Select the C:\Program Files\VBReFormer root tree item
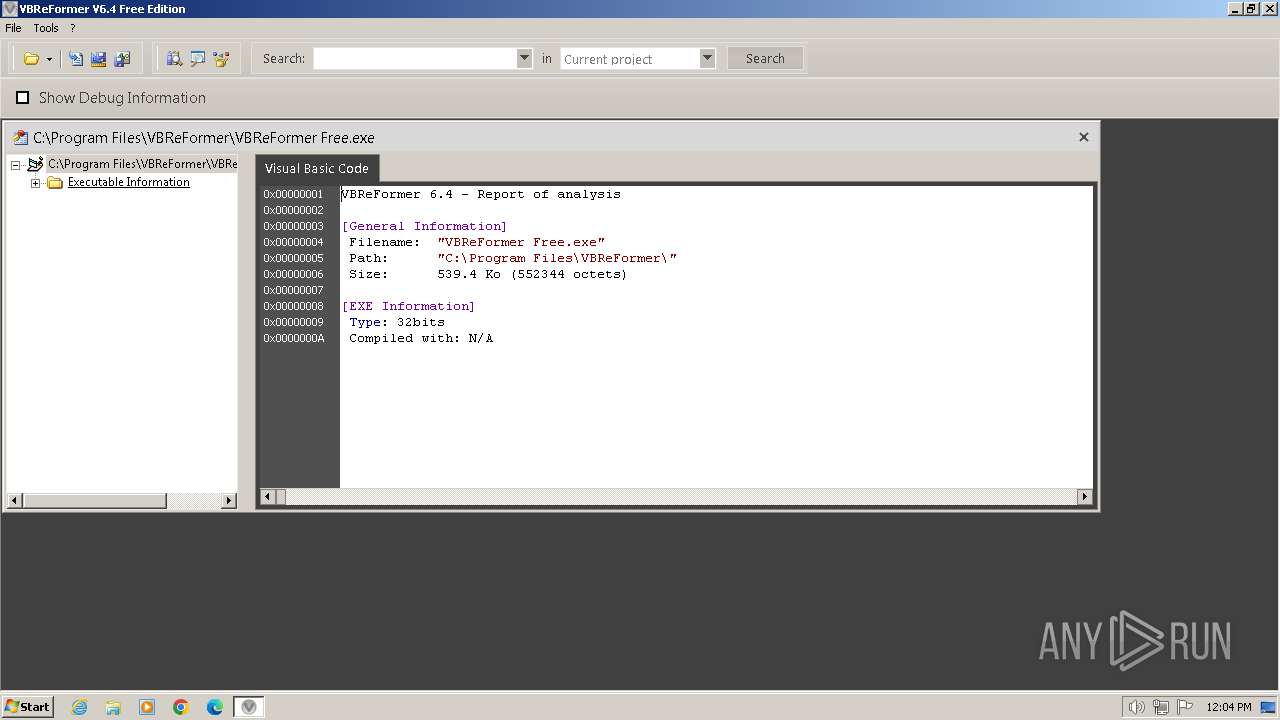Image resolution: width=1280 pixels, height=720 pixels. click(x=142, y=164)
